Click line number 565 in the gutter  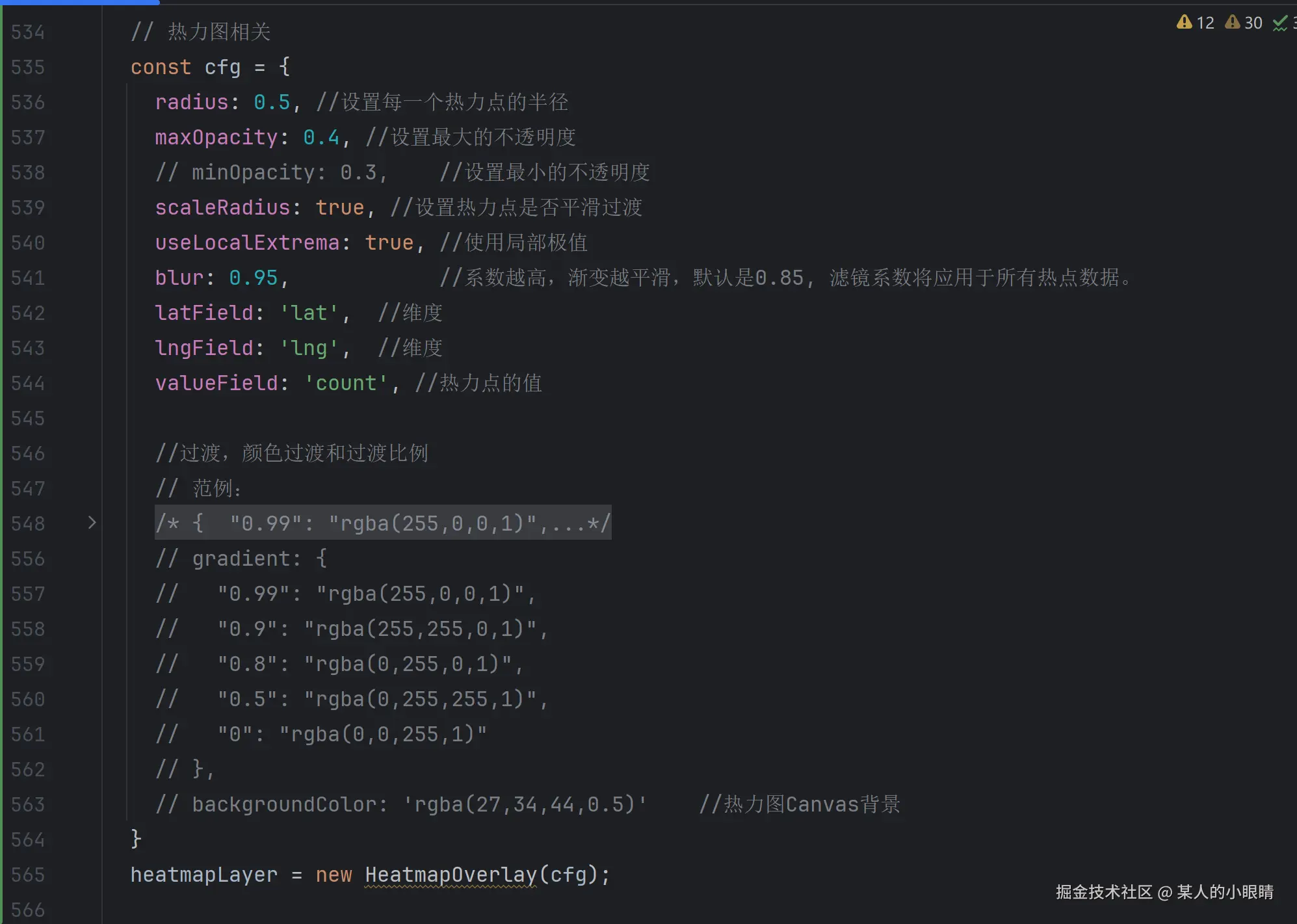28,875
